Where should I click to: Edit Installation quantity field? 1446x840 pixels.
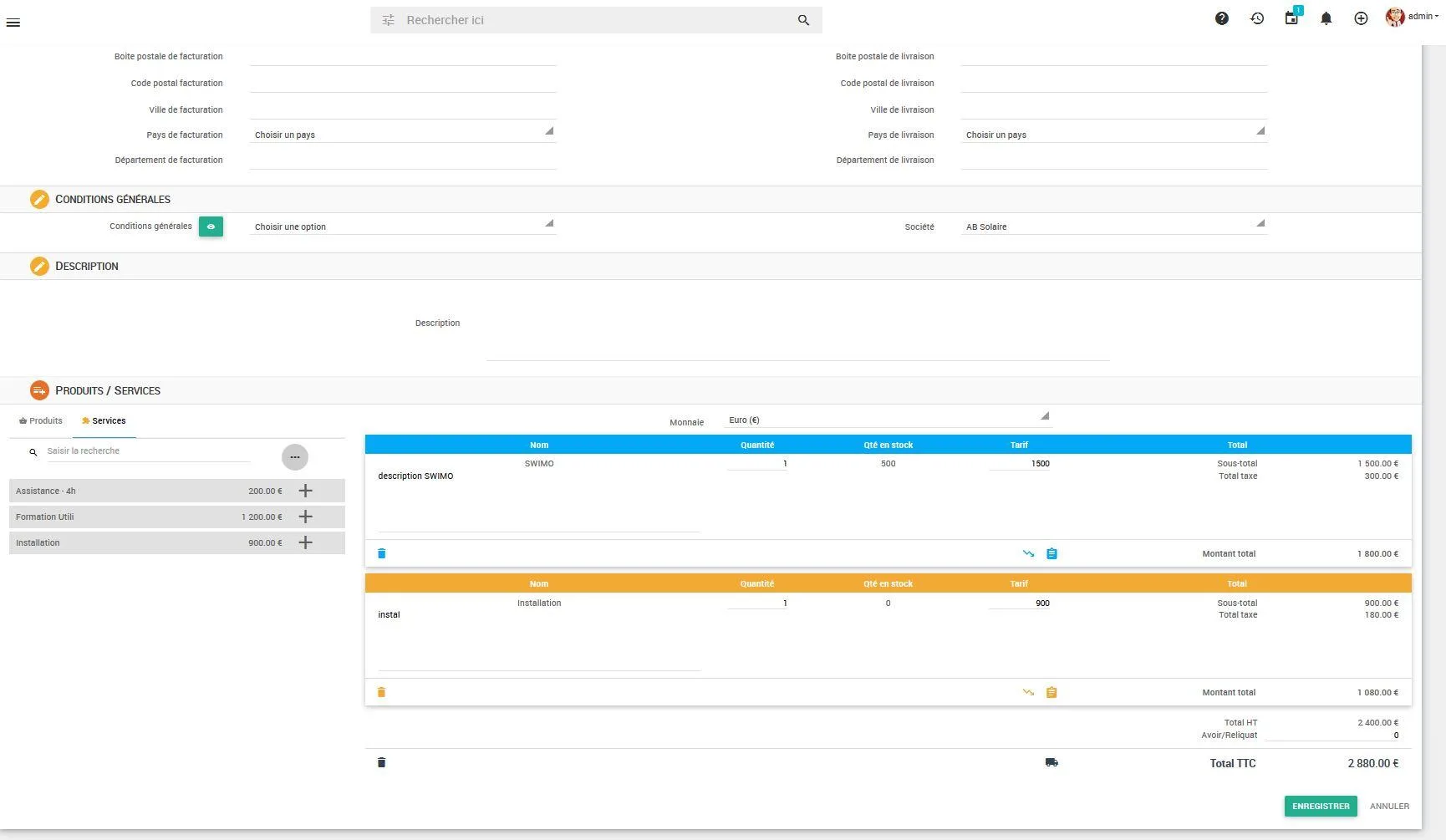coord(757,603)
